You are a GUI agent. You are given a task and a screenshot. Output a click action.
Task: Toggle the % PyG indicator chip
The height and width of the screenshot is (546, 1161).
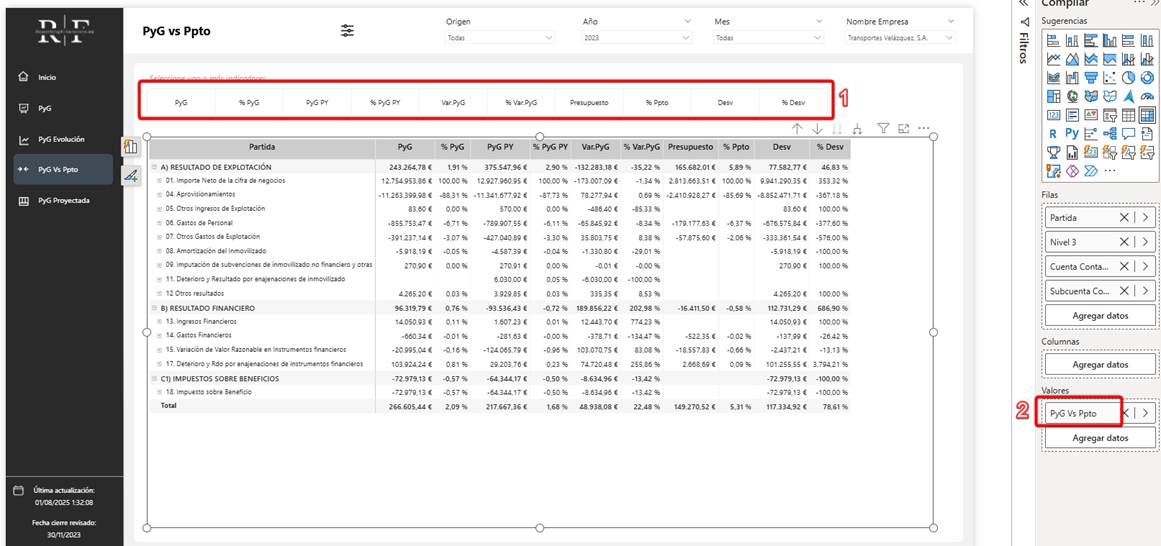pyautogui.click(x=249, y=102)
